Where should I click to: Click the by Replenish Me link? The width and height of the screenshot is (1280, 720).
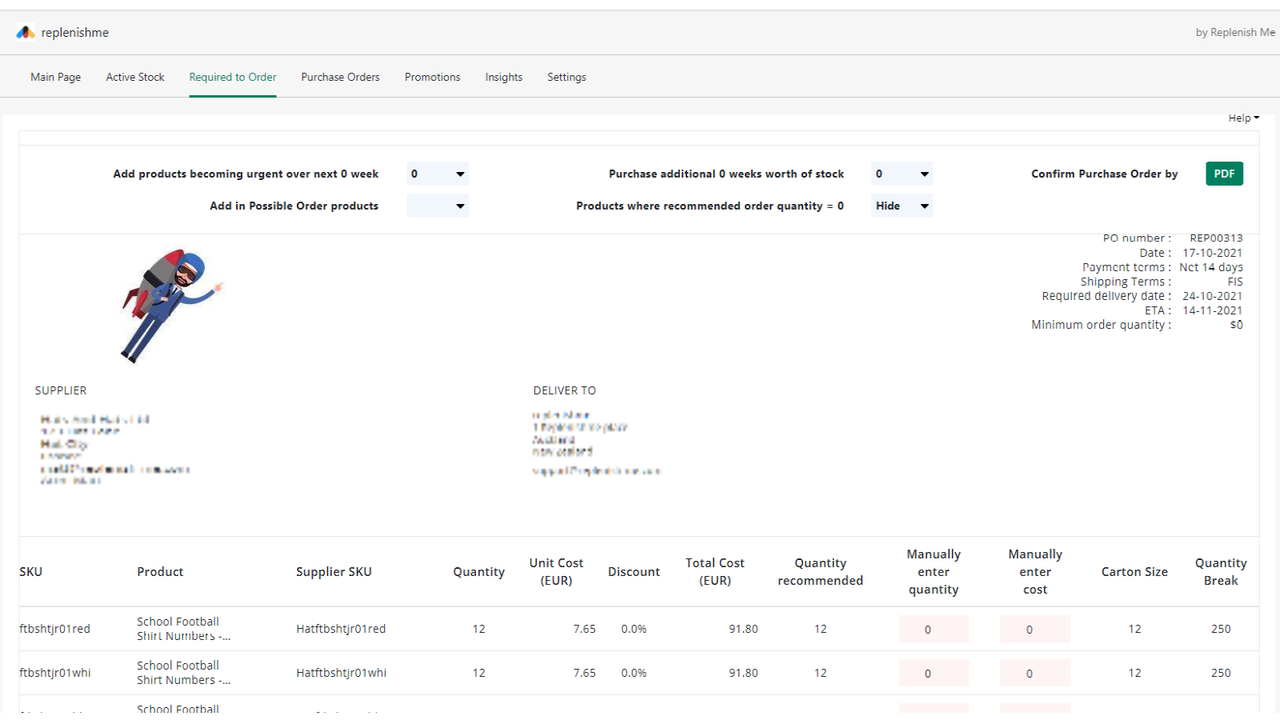(1235, 33)
